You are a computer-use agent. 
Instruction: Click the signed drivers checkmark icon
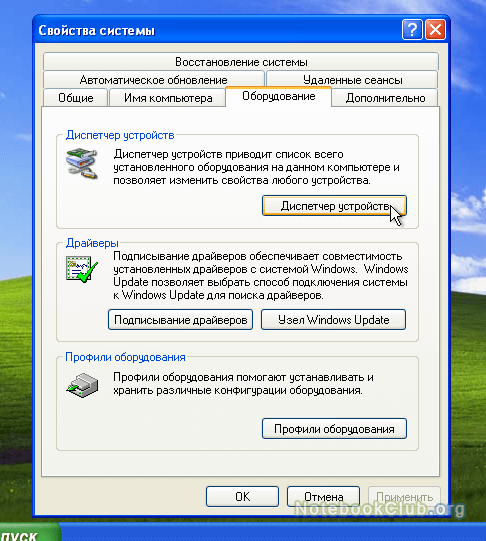(82, 269)
